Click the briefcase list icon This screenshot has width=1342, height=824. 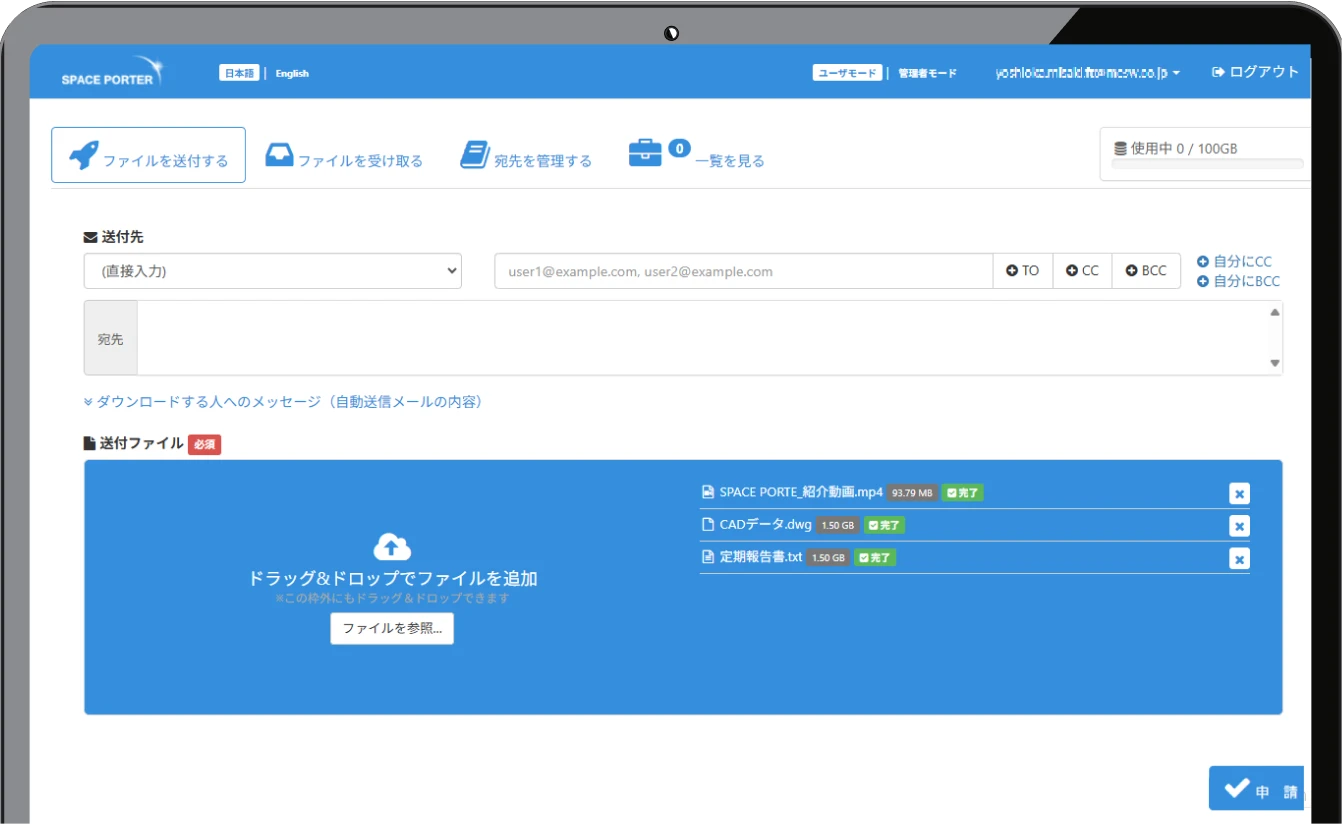[645, 153]
